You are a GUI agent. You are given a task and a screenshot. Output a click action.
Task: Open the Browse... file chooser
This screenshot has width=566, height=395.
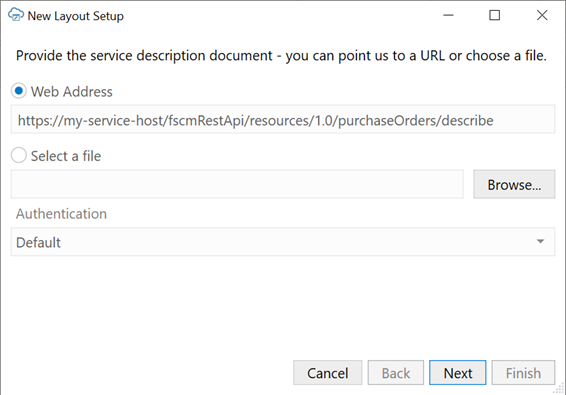(514, 184)
